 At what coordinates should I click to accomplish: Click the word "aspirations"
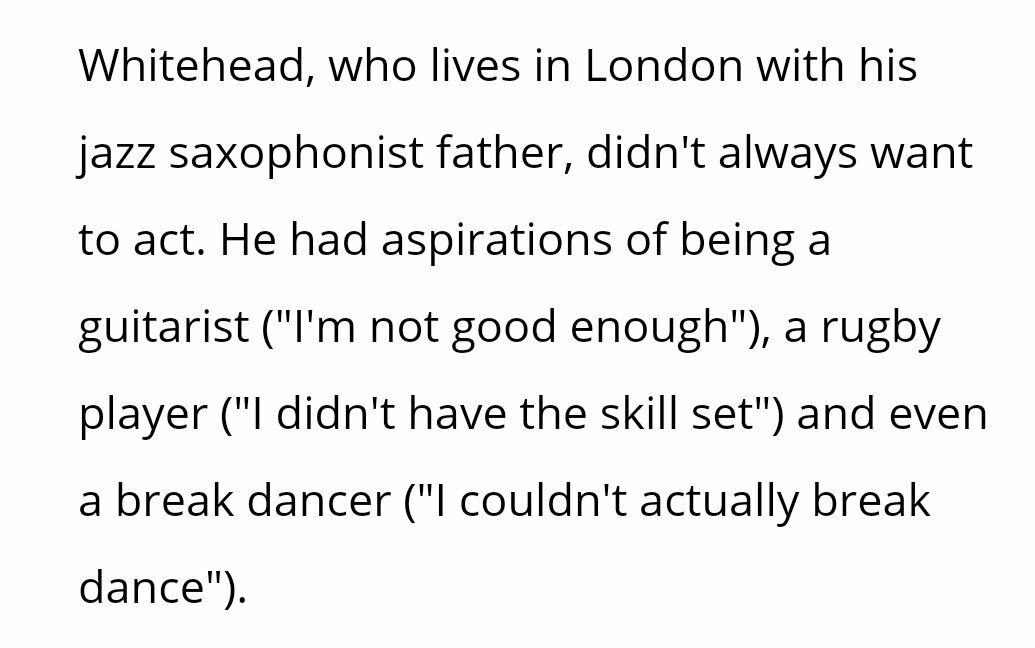[x=496, y=240]
